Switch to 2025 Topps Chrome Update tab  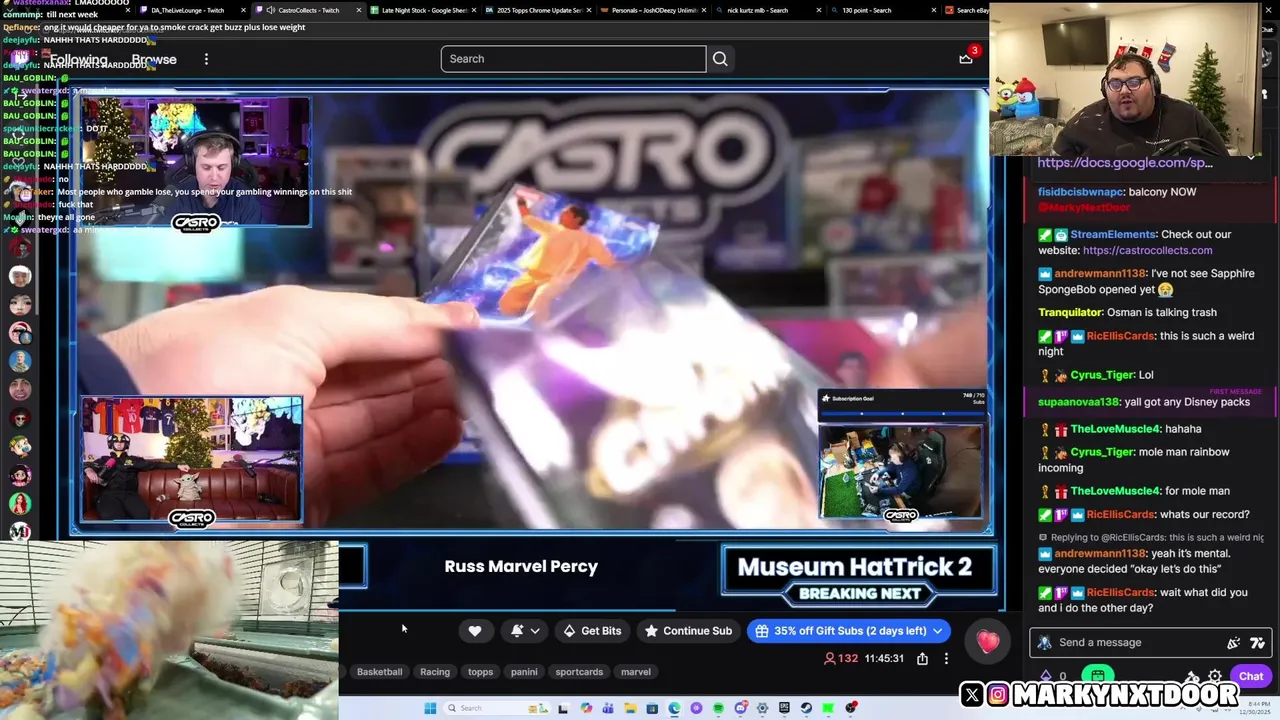click(x=538, y=10)
